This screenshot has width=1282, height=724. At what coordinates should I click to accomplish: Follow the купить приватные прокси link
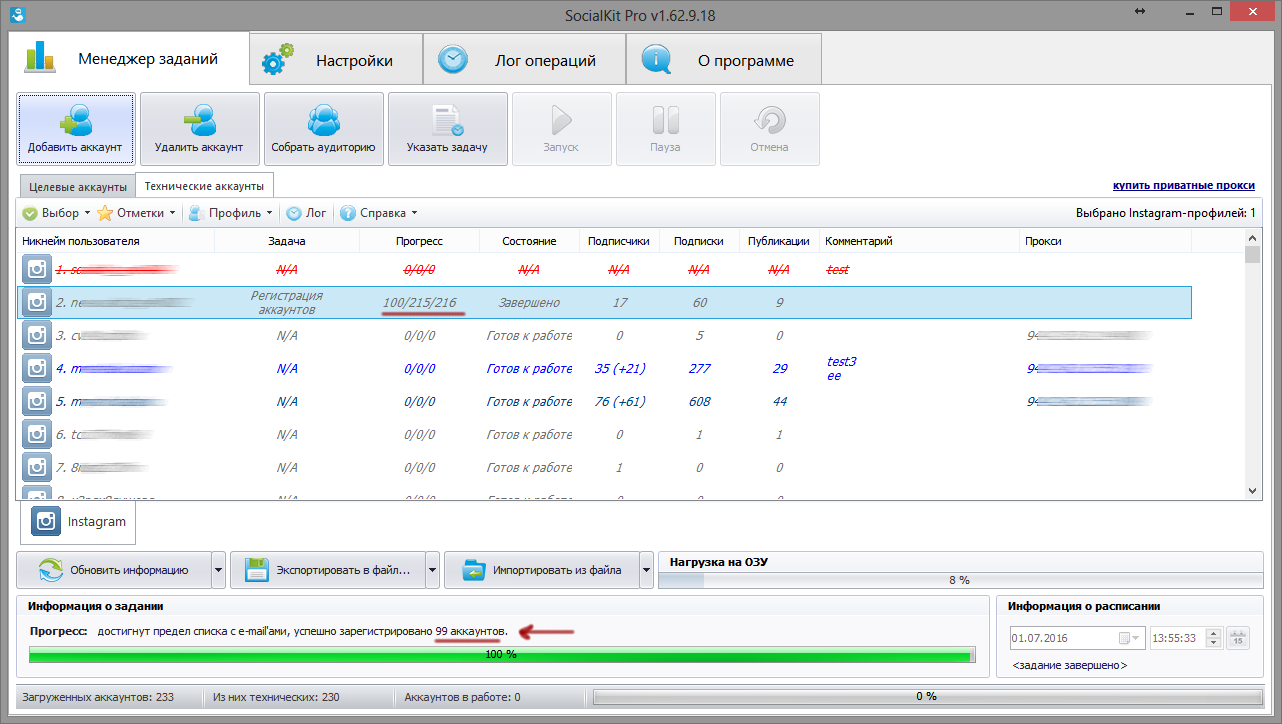1184,186
